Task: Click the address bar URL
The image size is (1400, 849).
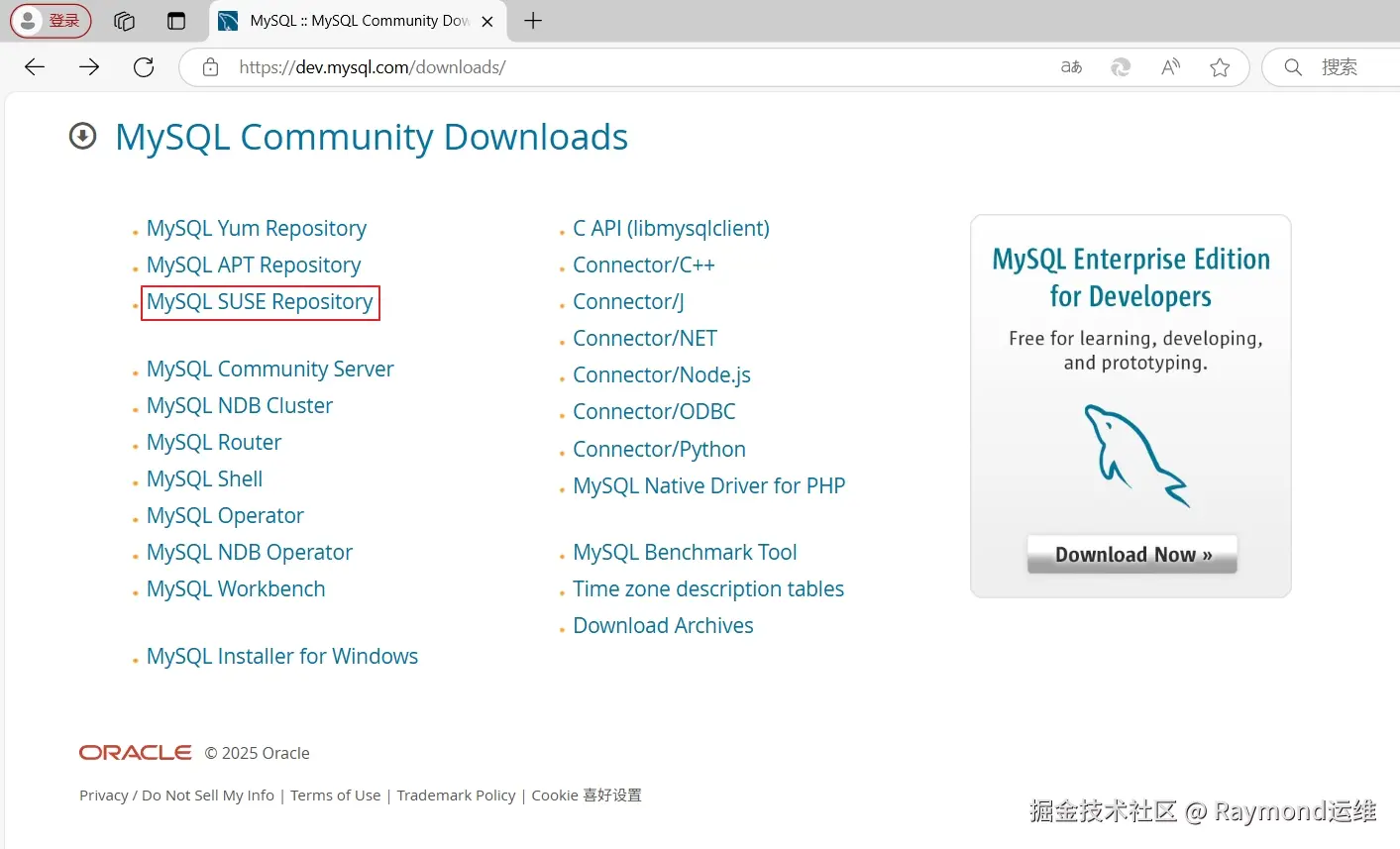Action: point(373,67)
